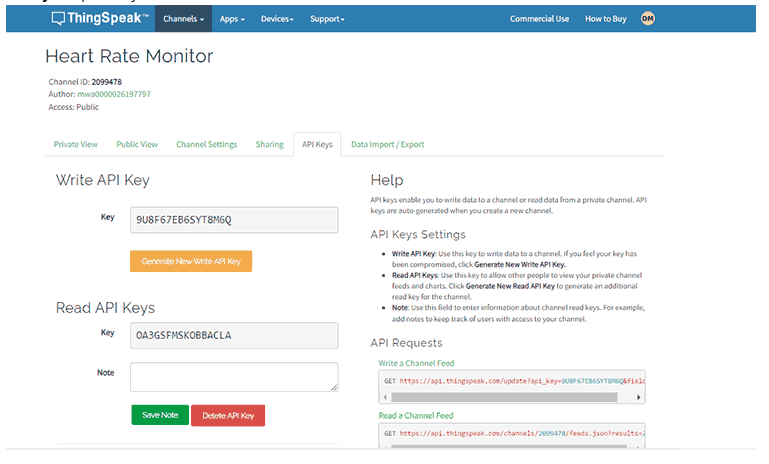Viewport: 769px width, 464px height.
Task: Click the Commercial Use link
Action: (539, 18)
